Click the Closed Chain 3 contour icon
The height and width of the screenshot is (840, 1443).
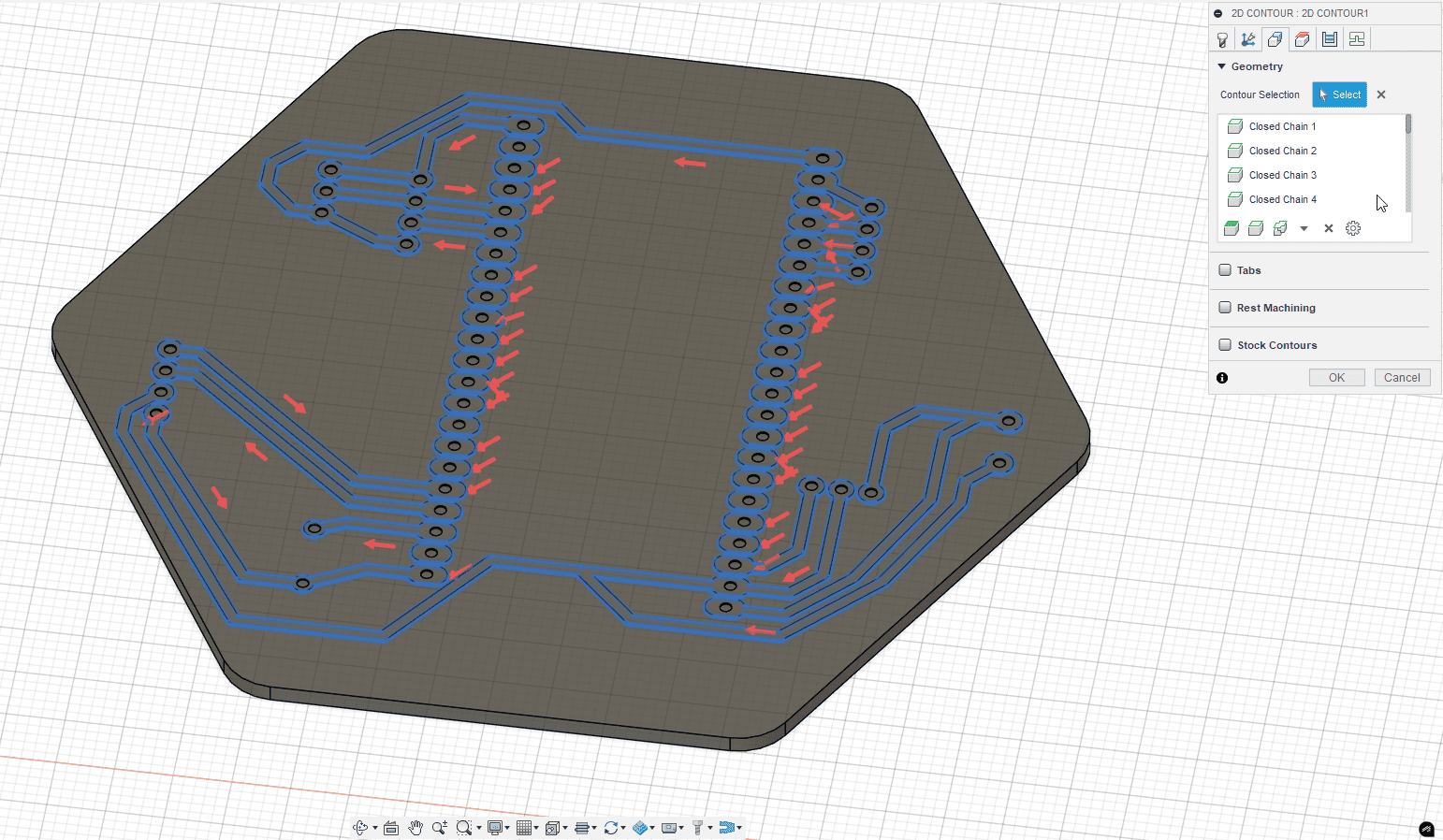[1235, 175]
